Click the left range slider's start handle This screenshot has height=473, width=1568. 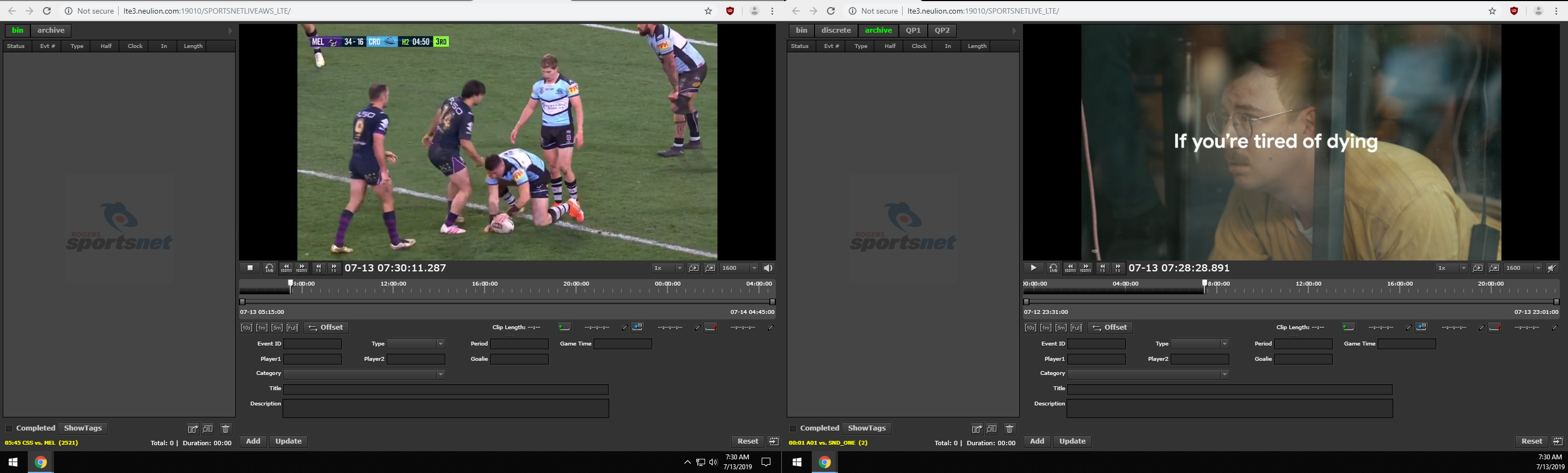coord(242,302)
